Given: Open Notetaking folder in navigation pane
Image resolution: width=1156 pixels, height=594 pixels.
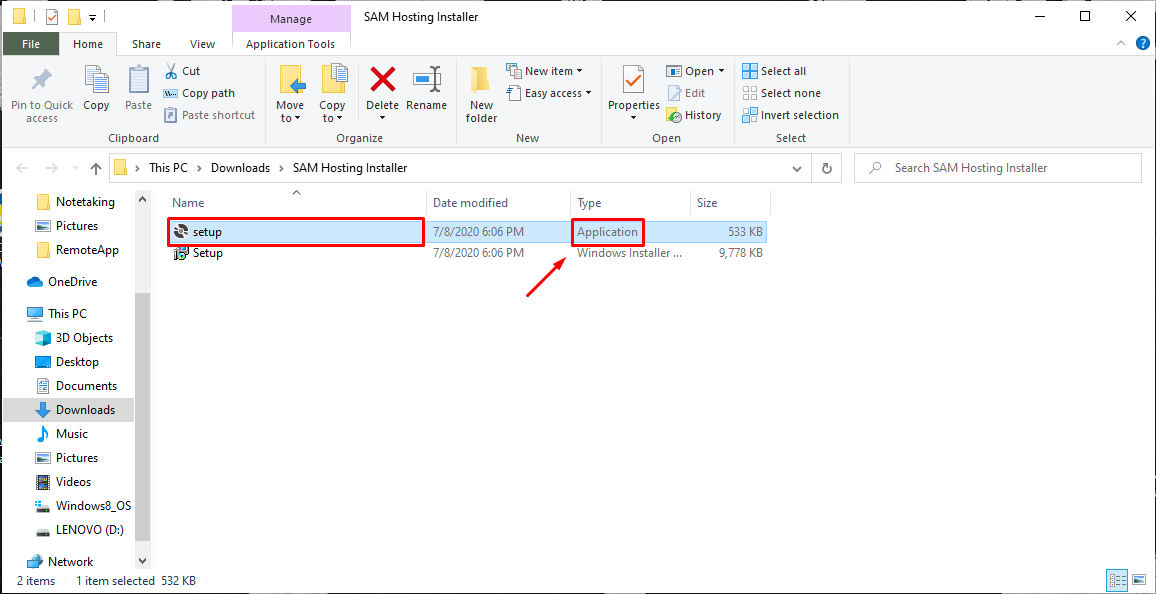Looking at the screenshot, I should (x=76, y=202).
